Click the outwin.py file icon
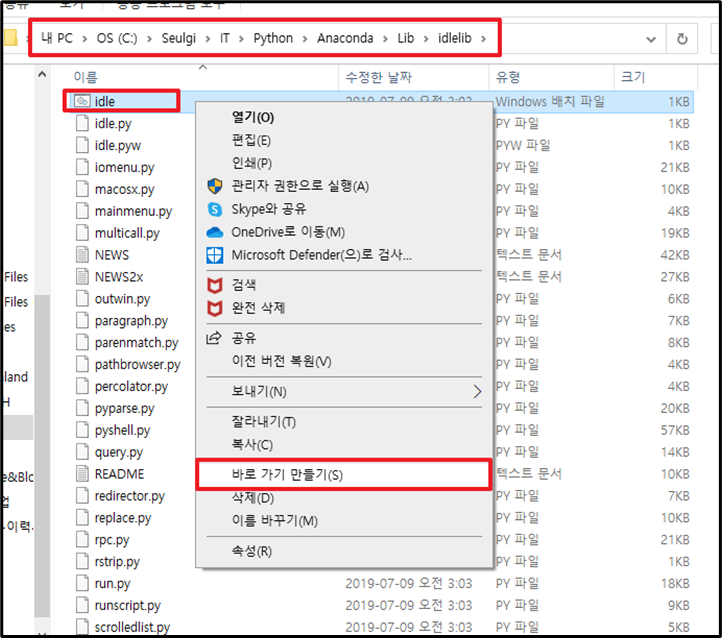Image resolution: width=722 pixels, height=638 pixels. point(82,298)
